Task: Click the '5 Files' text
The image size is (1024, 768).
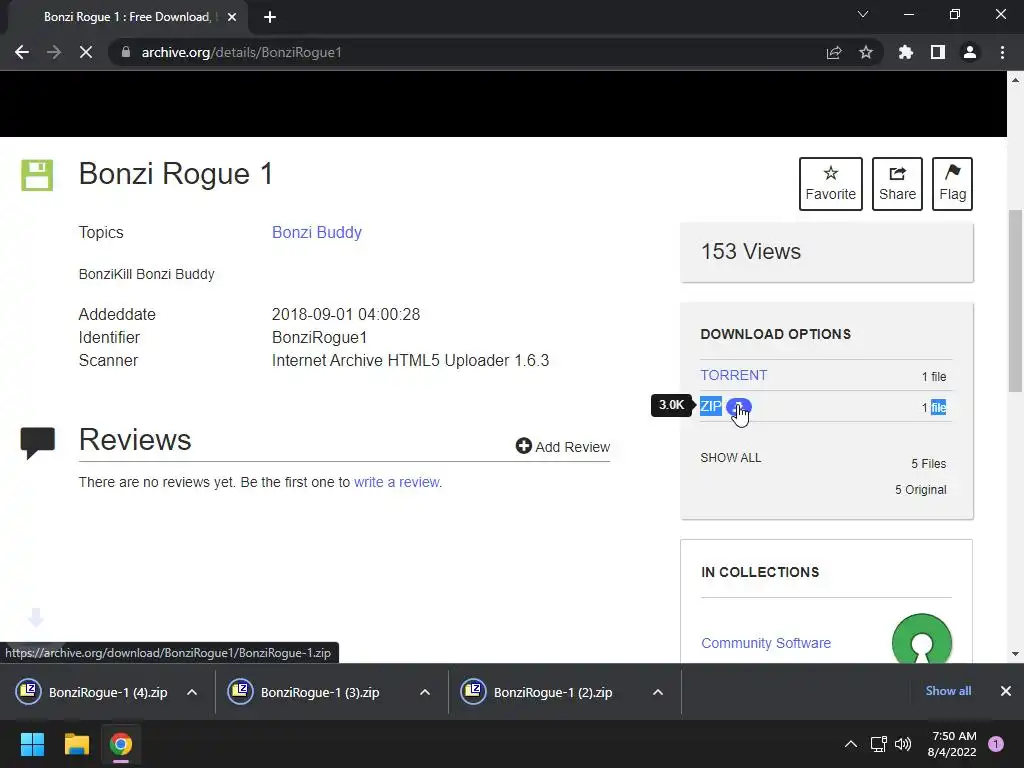Action: [929, 464]
